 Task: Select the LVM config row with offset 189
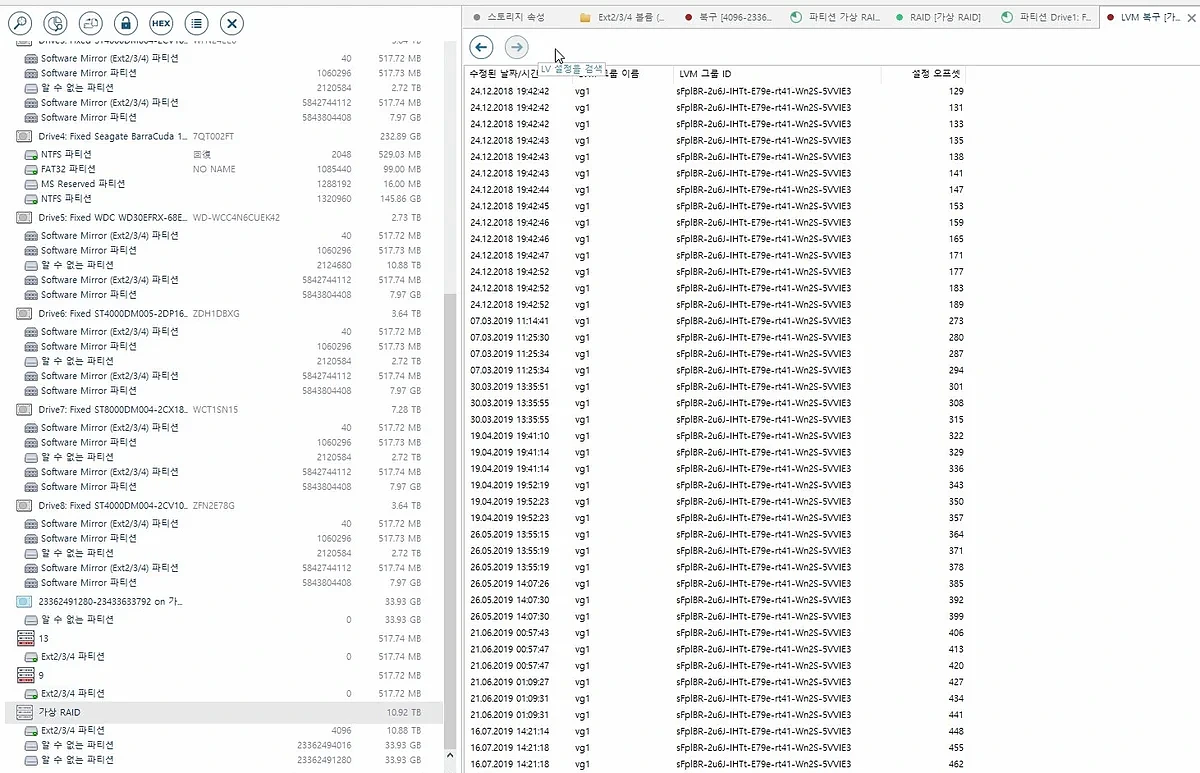pos(716,304)
